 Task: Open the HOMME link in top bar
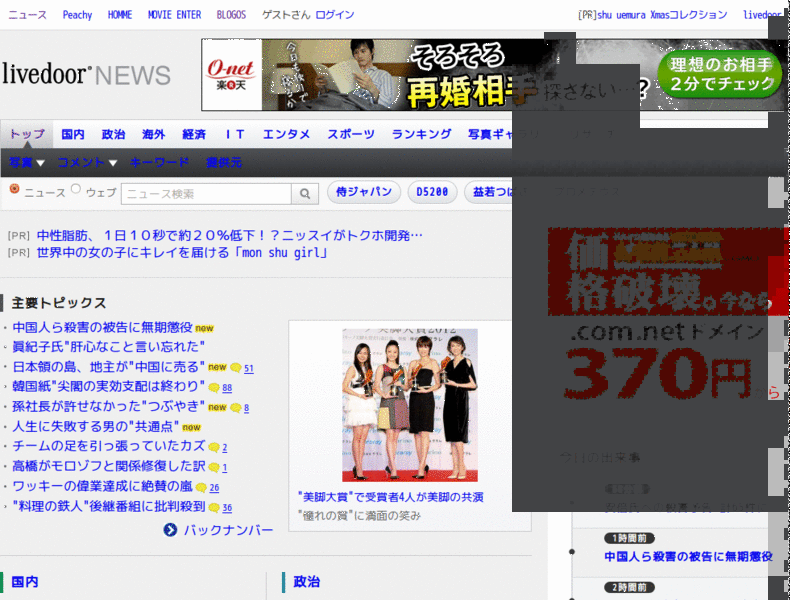pyautogui.click(x=120, y=15)
